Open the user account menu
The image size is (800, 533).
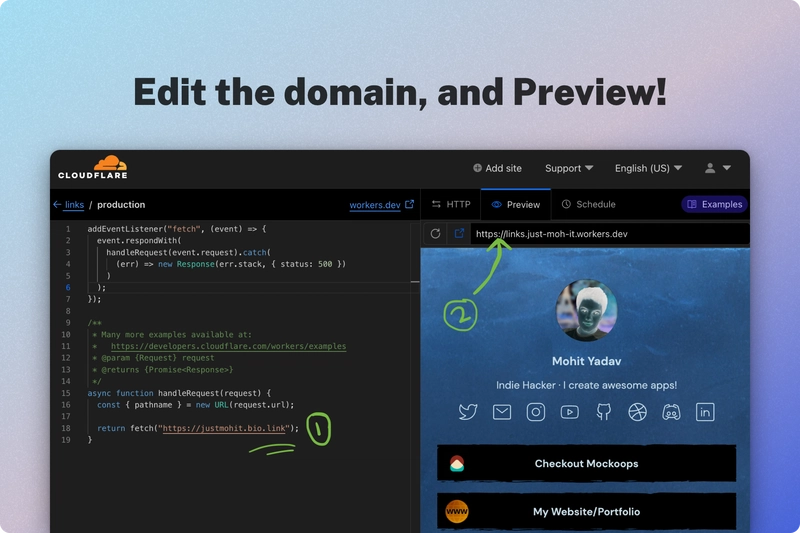[717, 168]
